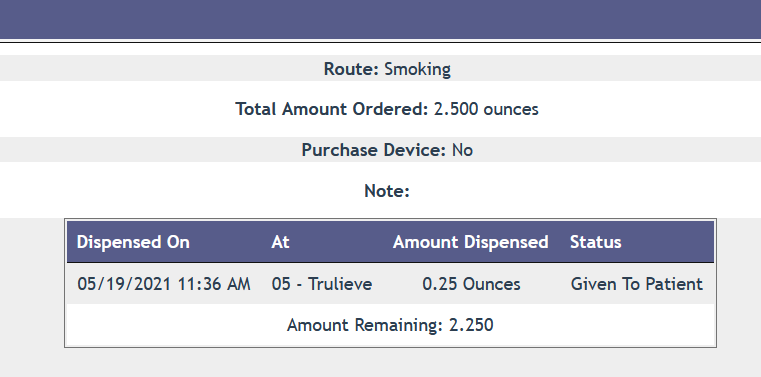Screen dimensions: 761x377
Task: Click the purple header banner
Action: [380, 19]
